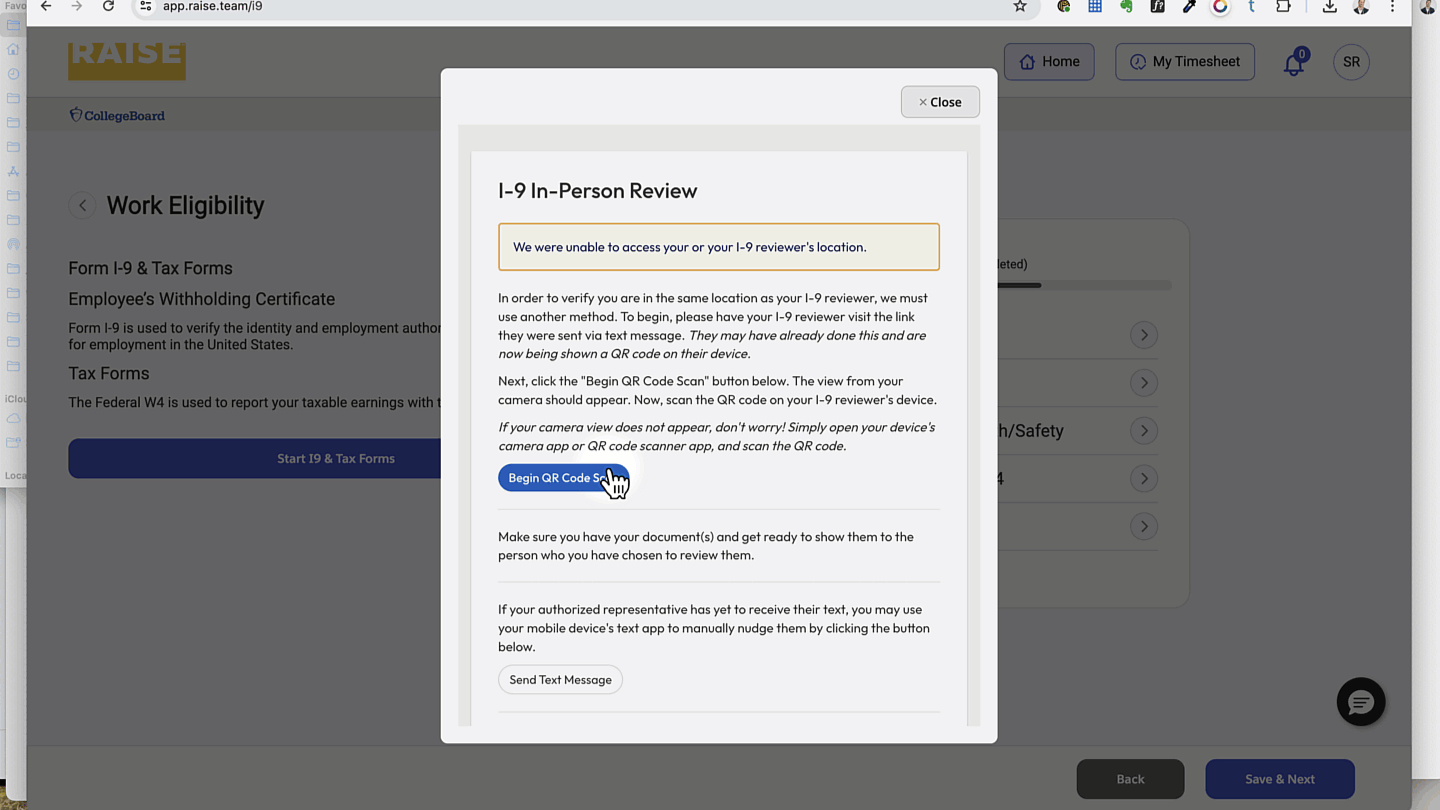Expand the Safety row chevron

pyautogui.click(x=1144, y=431)
